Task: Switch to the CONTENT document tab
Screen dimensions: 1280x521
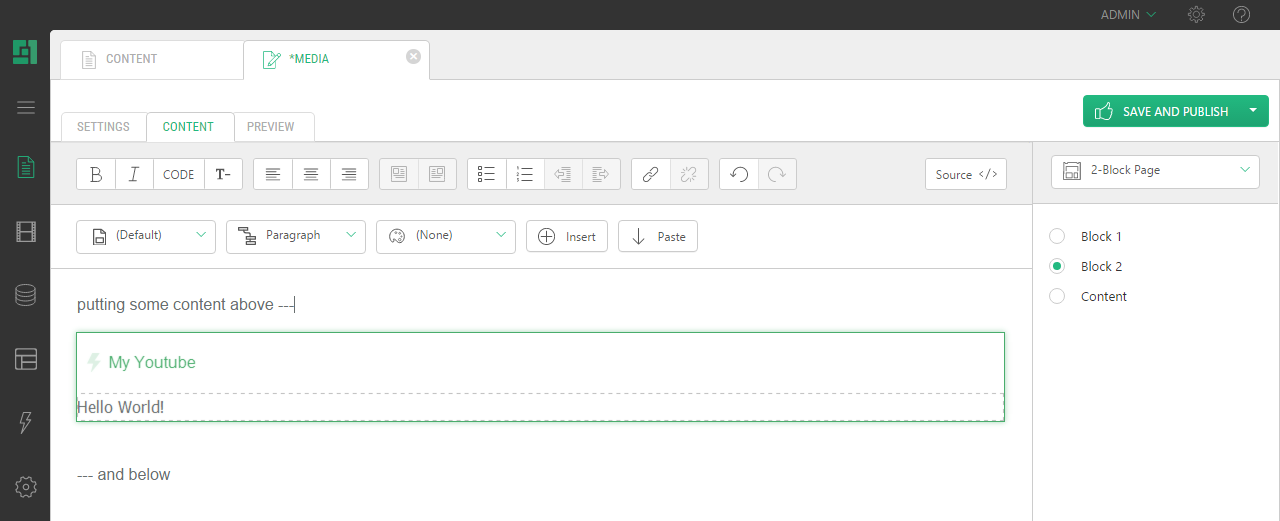Action: [x=151, y=59]
